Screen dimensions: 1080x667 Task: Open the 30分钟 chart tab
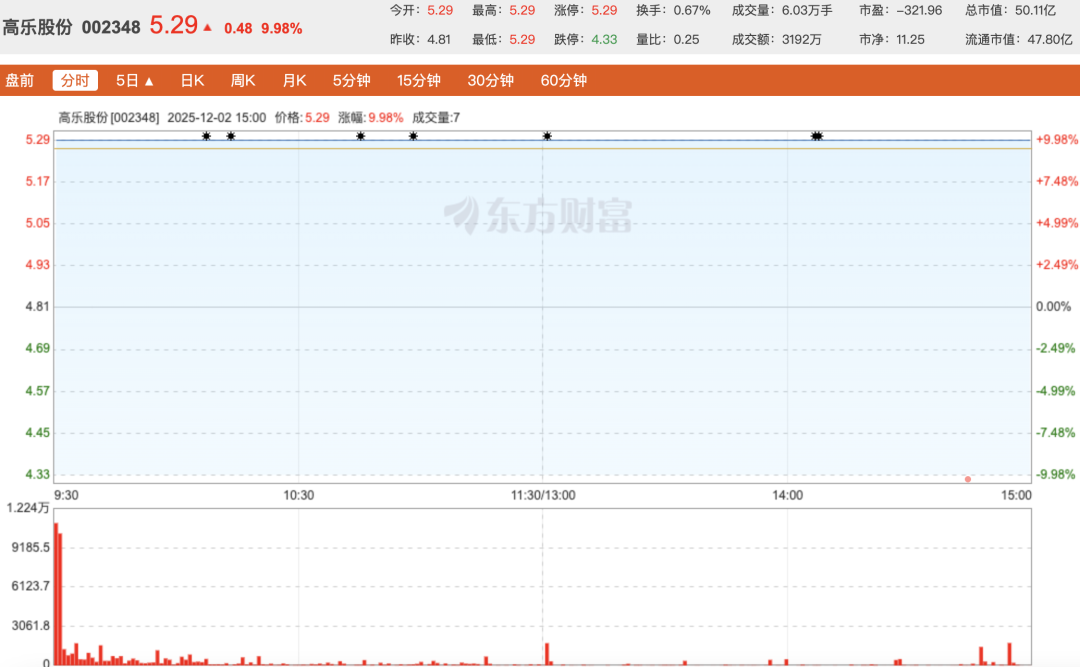(x=490, y=81)
